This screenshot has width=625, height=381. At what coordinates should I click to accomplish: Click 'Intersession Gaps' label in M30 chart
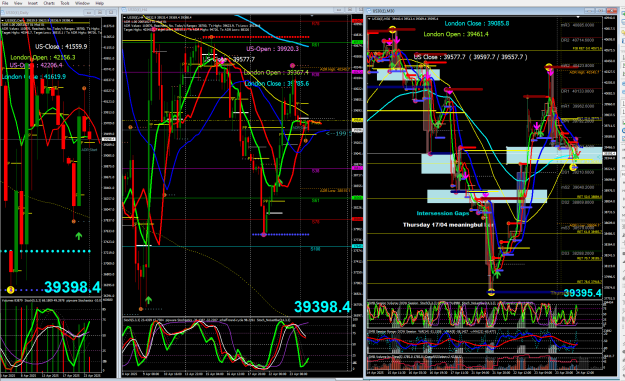coord(443,213)
